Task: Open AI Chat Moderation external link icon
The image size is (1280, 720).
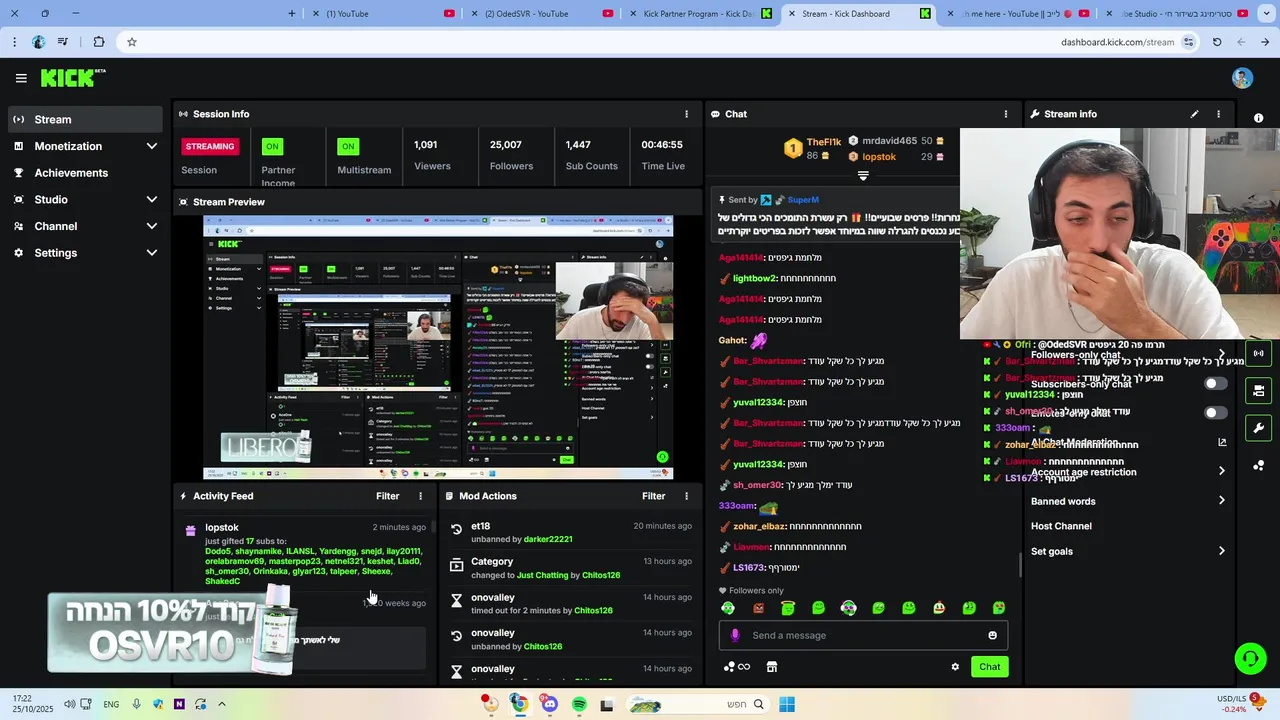Action: pyautogui.click(x=1222, y=442)
